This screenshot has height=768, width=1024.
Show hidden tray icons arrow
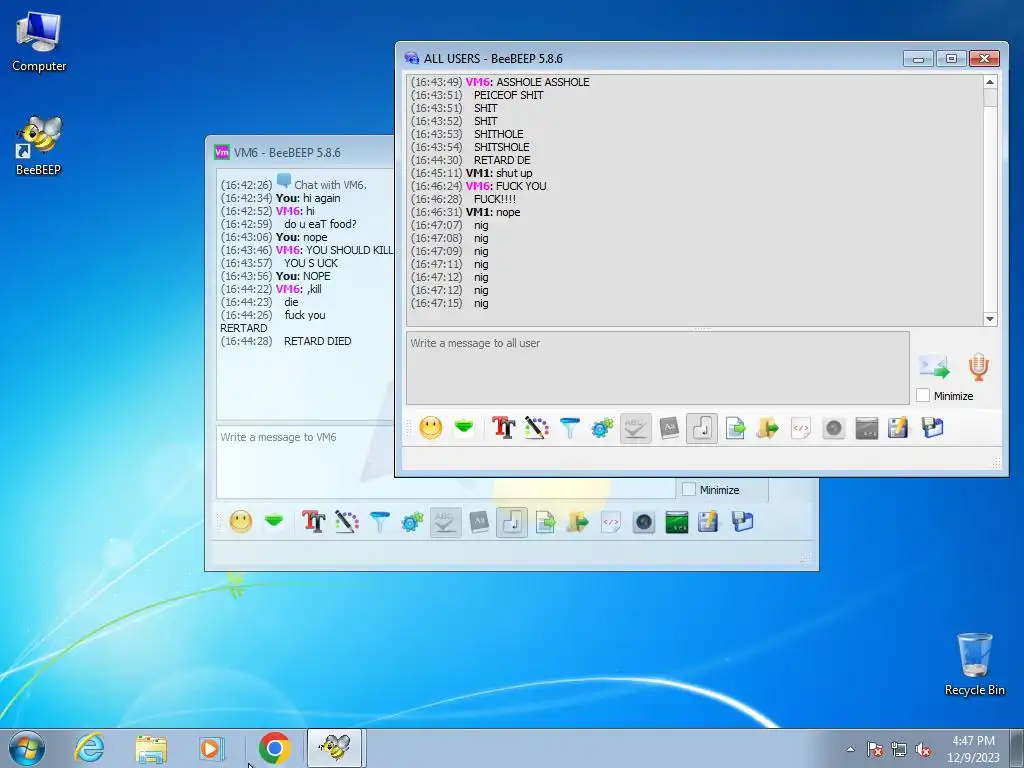click(x=850, y=749)
